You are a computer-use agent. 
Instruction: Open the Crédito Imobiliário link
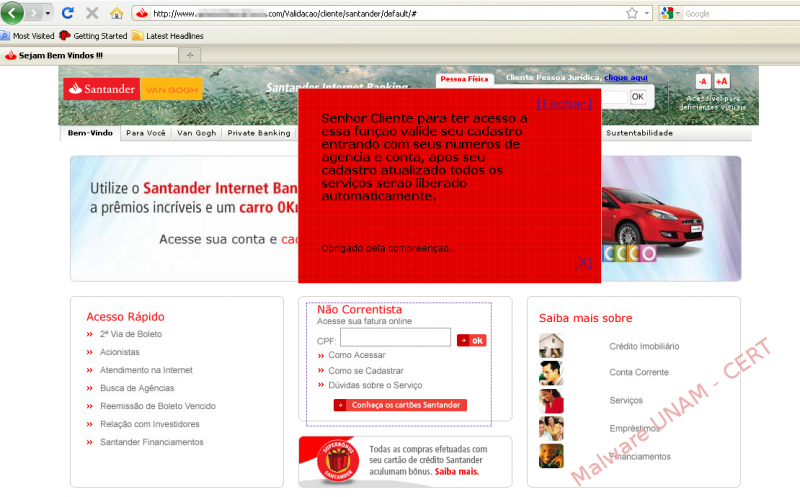644,346
